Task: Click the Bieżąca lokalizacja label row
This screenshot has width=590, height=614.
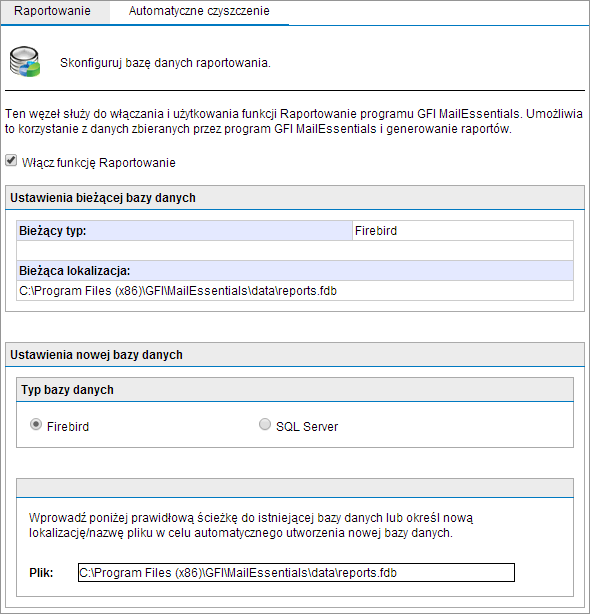Action: [295, 271]
